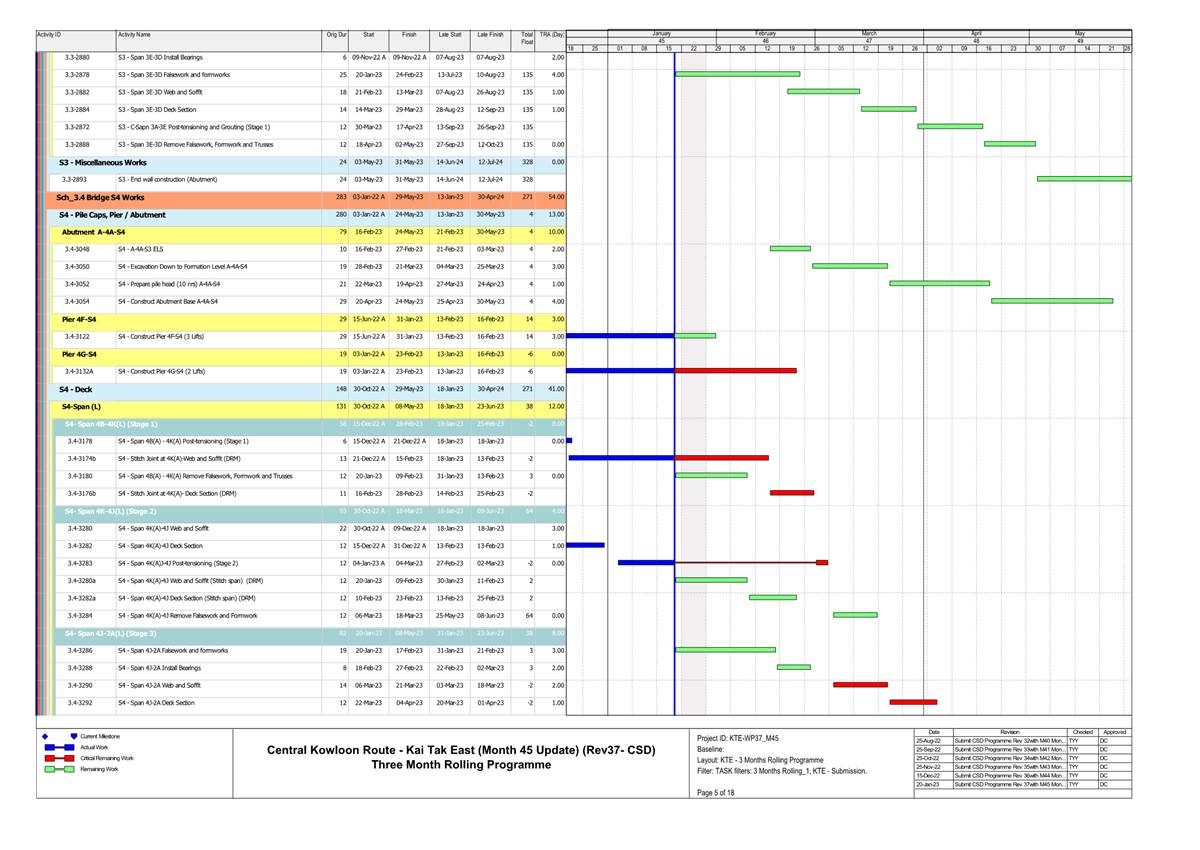Collapse the Sch_3.4 Bridge S4 Works group
This screenshot has width=1200, height=850.
100,197
